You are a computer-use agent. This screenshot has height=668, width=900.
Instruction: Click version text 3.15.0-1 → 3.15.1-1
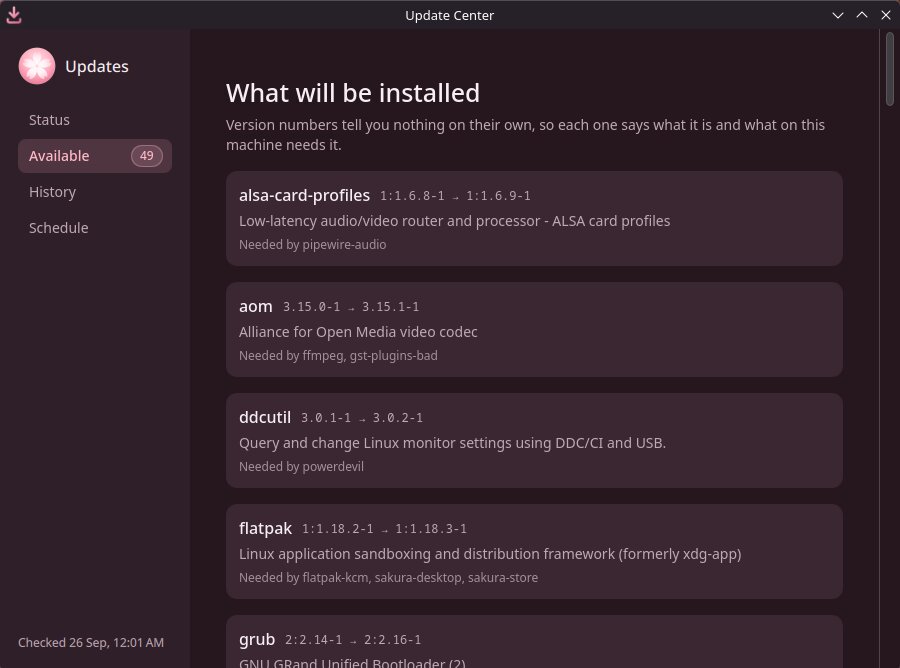(351, 307)
